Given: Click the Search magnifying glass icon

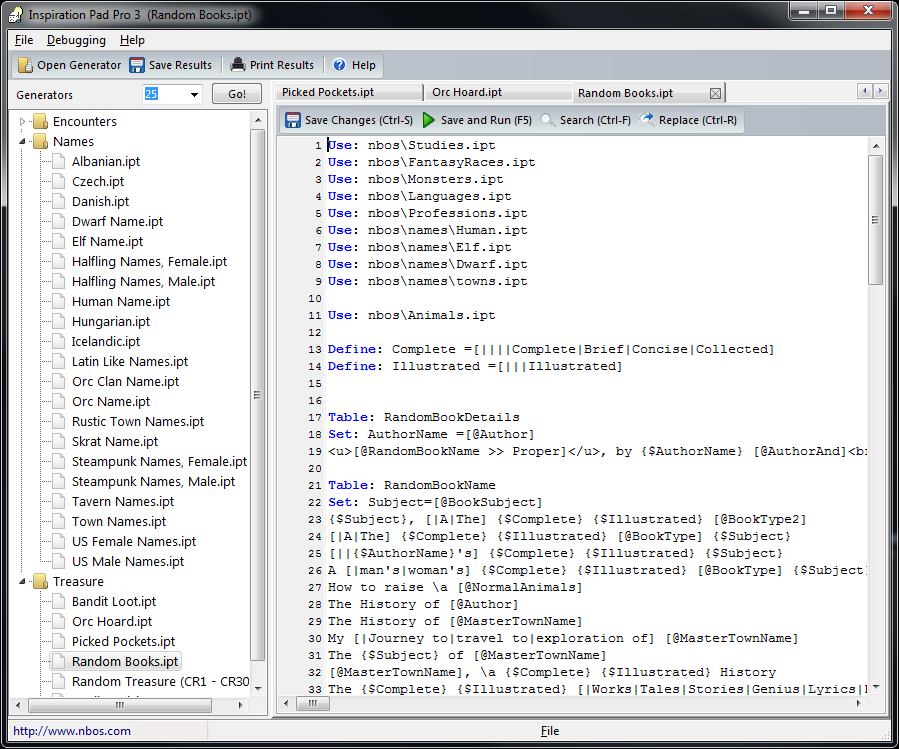Looking at the screenshot, I should (x=548, y=120).
